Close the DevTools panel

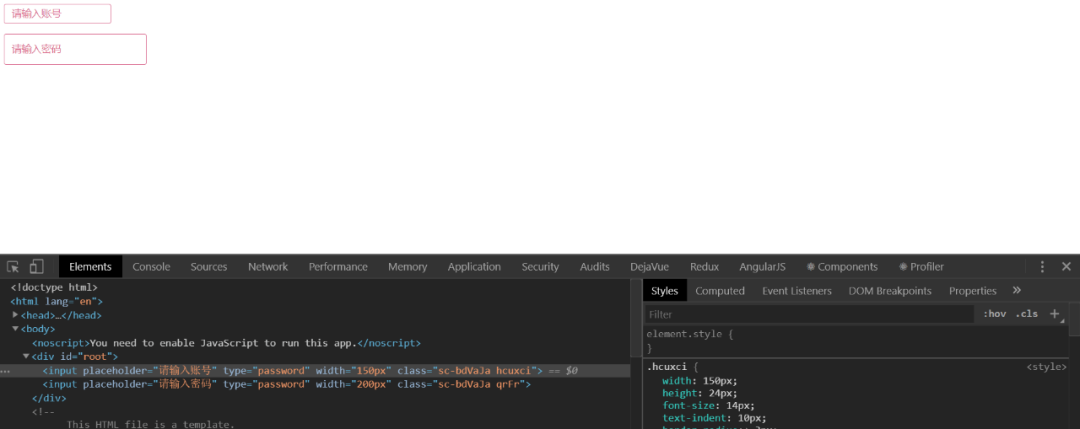[x=1066, y=266]
